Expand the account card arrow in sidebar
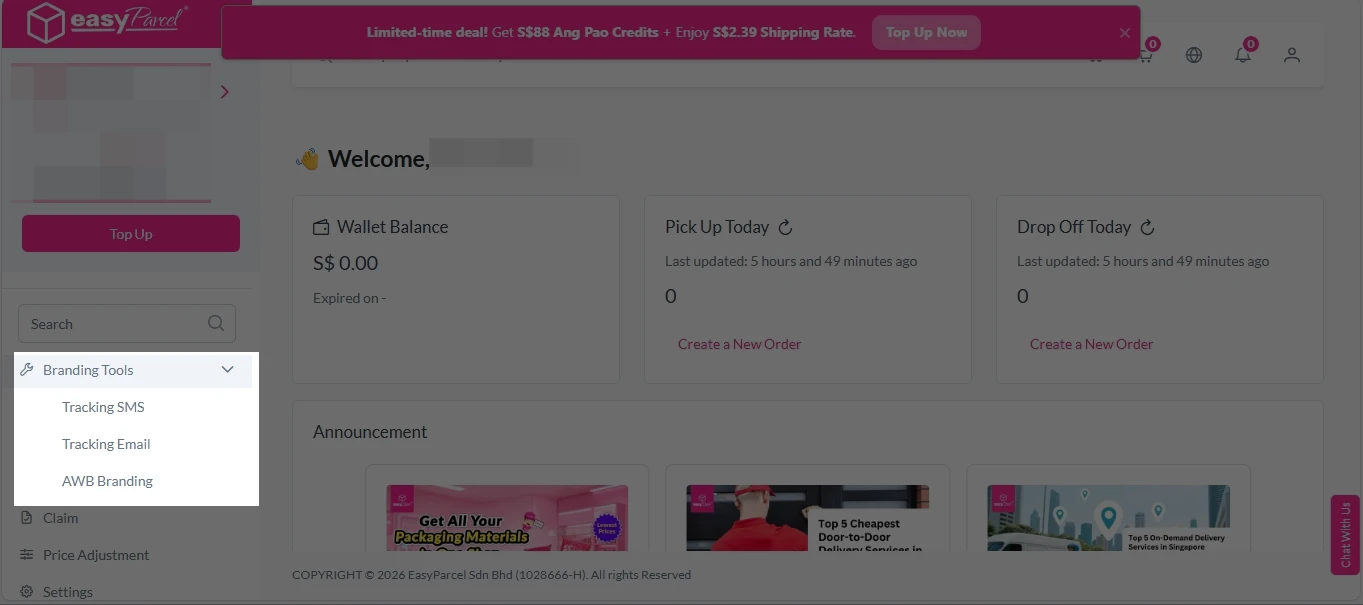 point(224,92)
